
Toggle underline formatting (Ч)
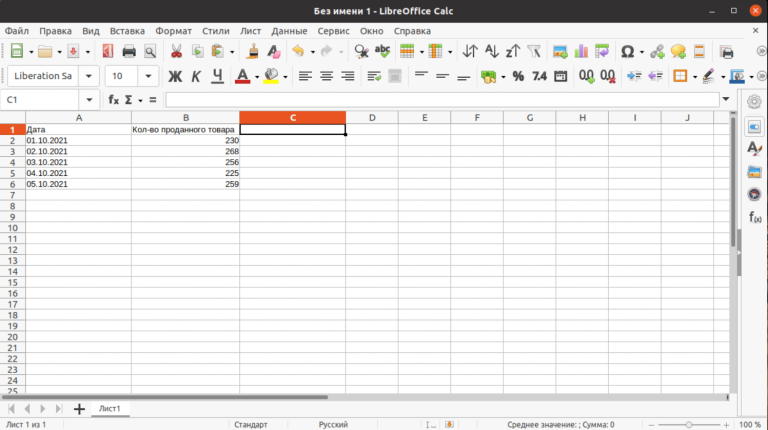click(217, 76)
